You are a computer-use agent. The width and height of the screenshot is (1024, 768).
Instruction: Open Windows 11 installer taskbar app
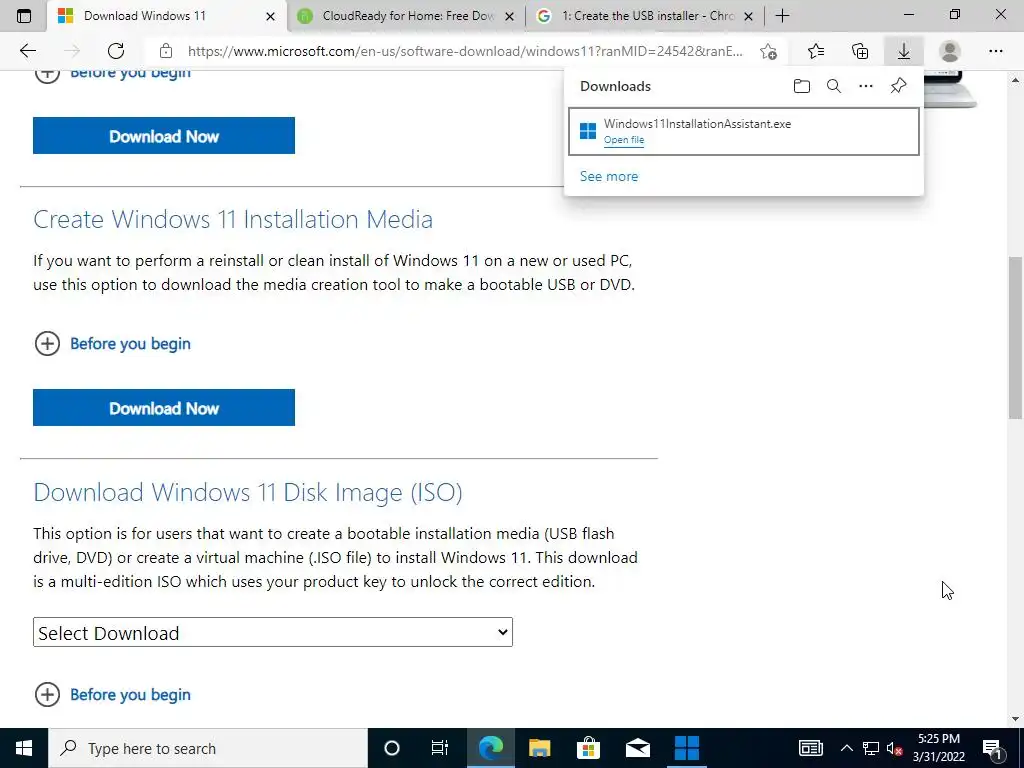tap(686, 748)
